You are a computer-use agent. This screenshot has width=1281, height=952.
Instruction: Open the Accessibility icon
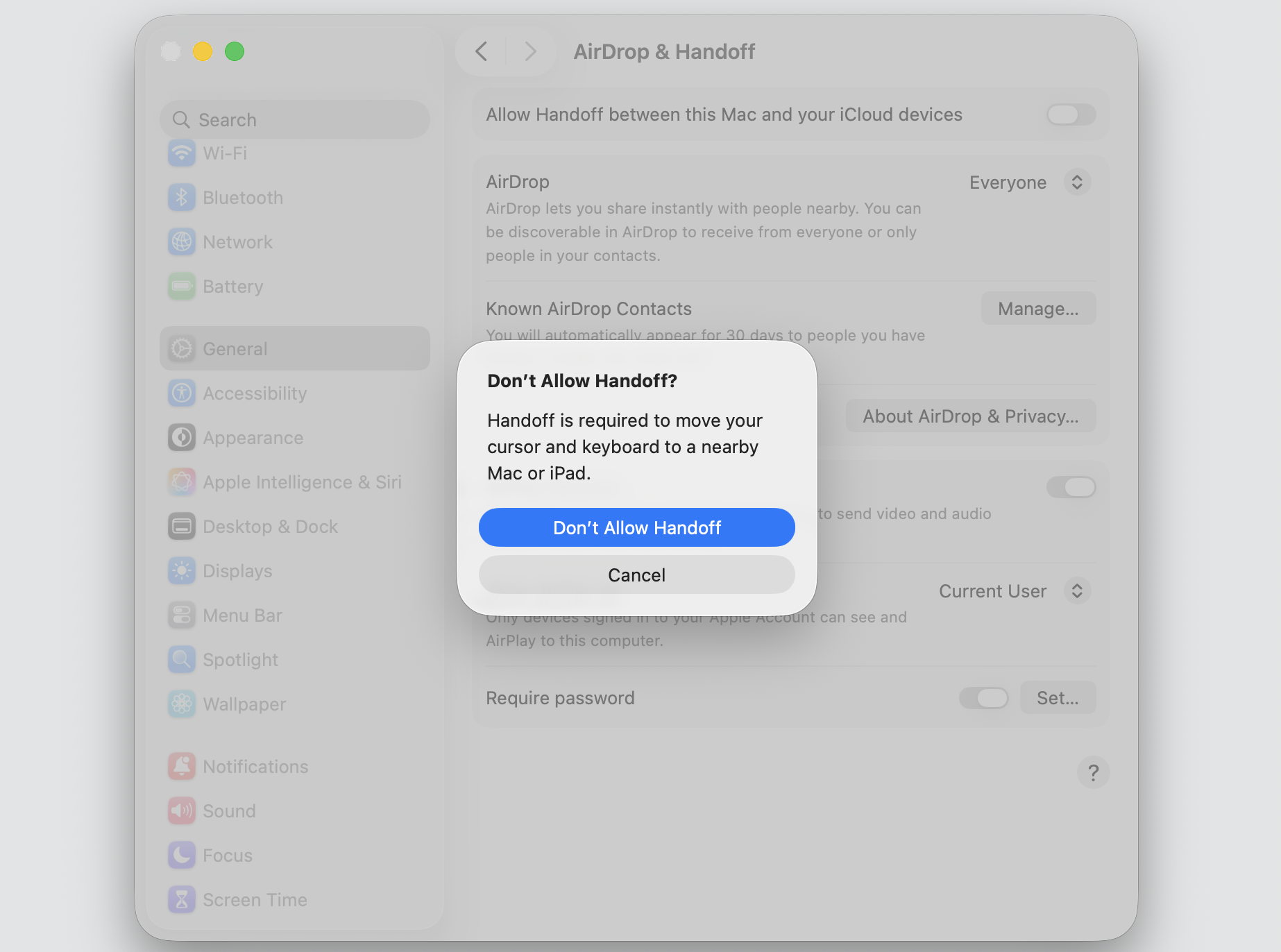182,393
